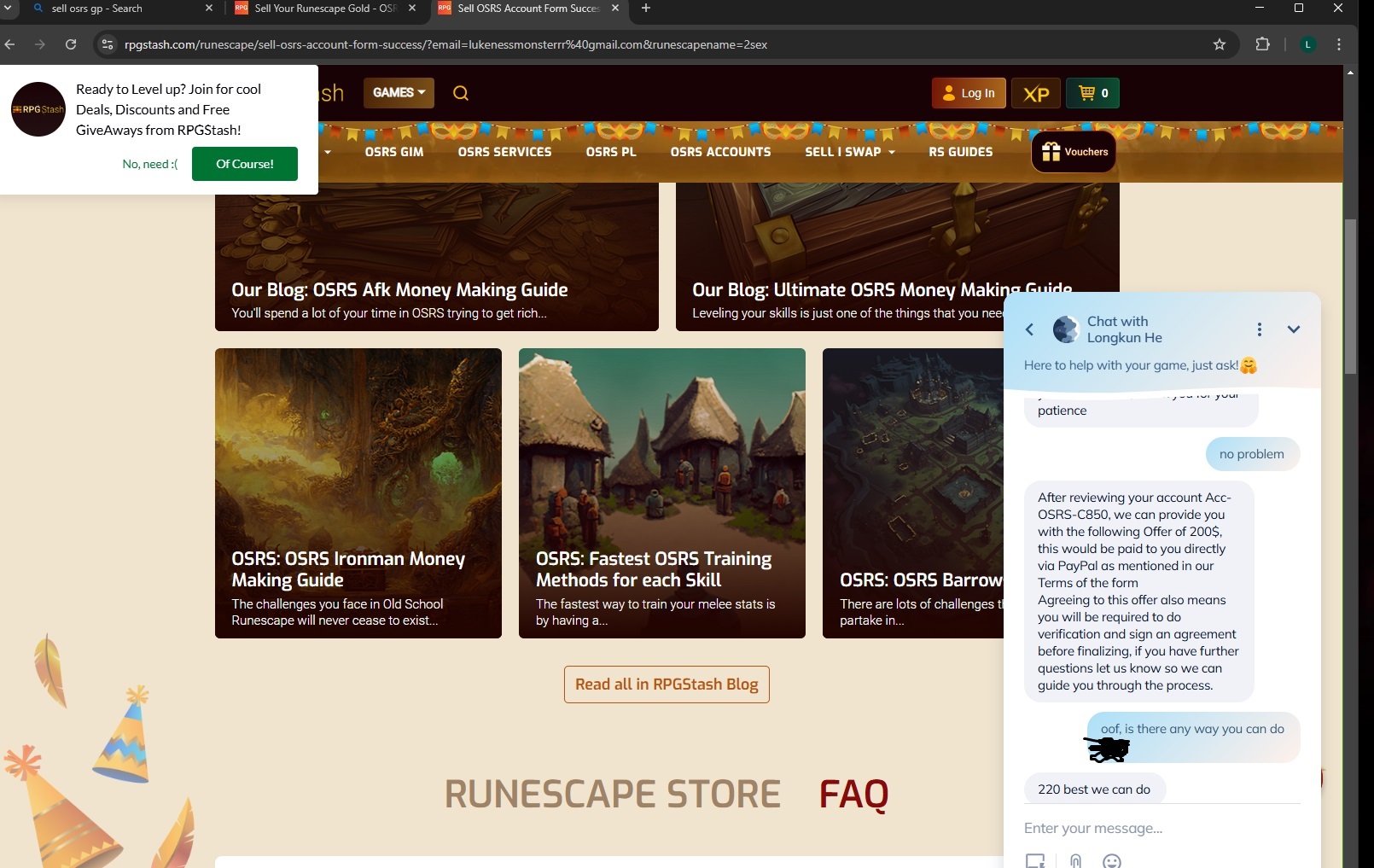Click the page vertical scrollbar thumb

(1350, 297)
